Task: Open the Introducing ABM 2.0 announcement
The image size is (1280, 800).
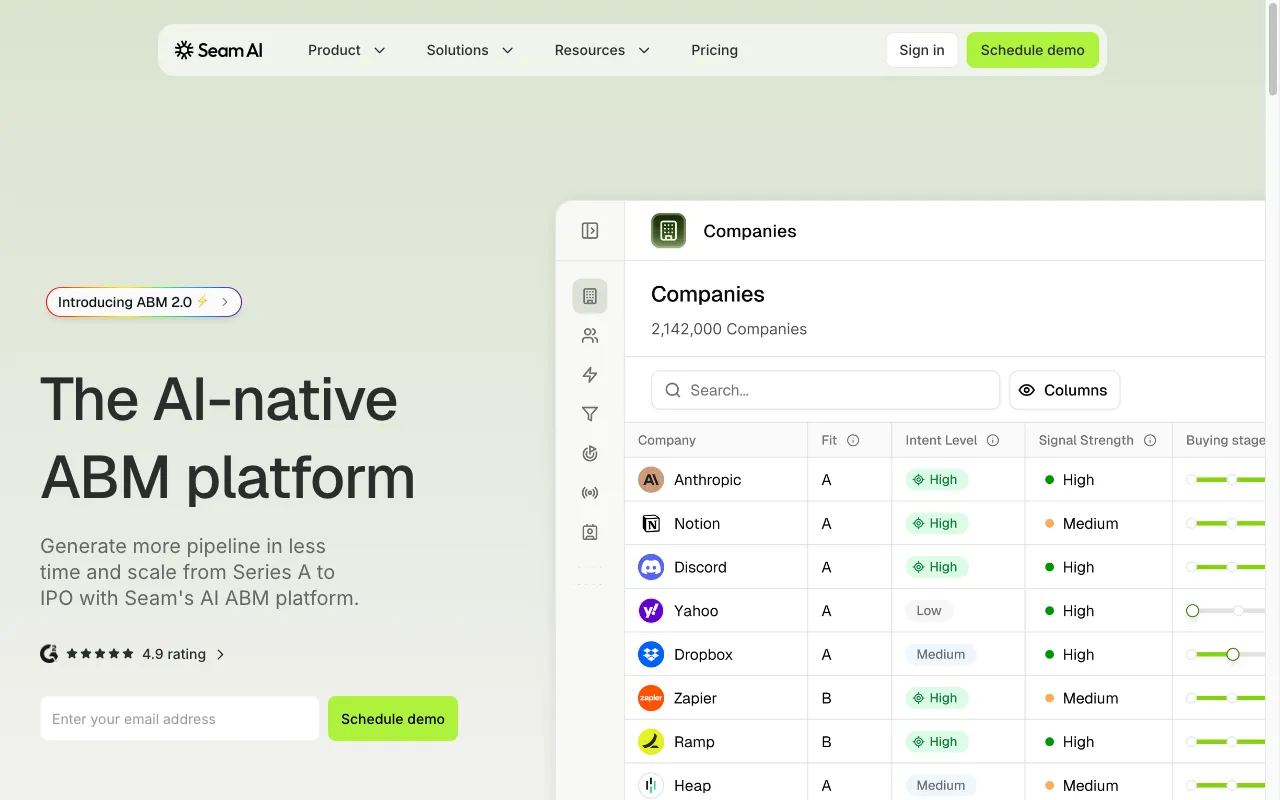Action: (x=144, y=302)
